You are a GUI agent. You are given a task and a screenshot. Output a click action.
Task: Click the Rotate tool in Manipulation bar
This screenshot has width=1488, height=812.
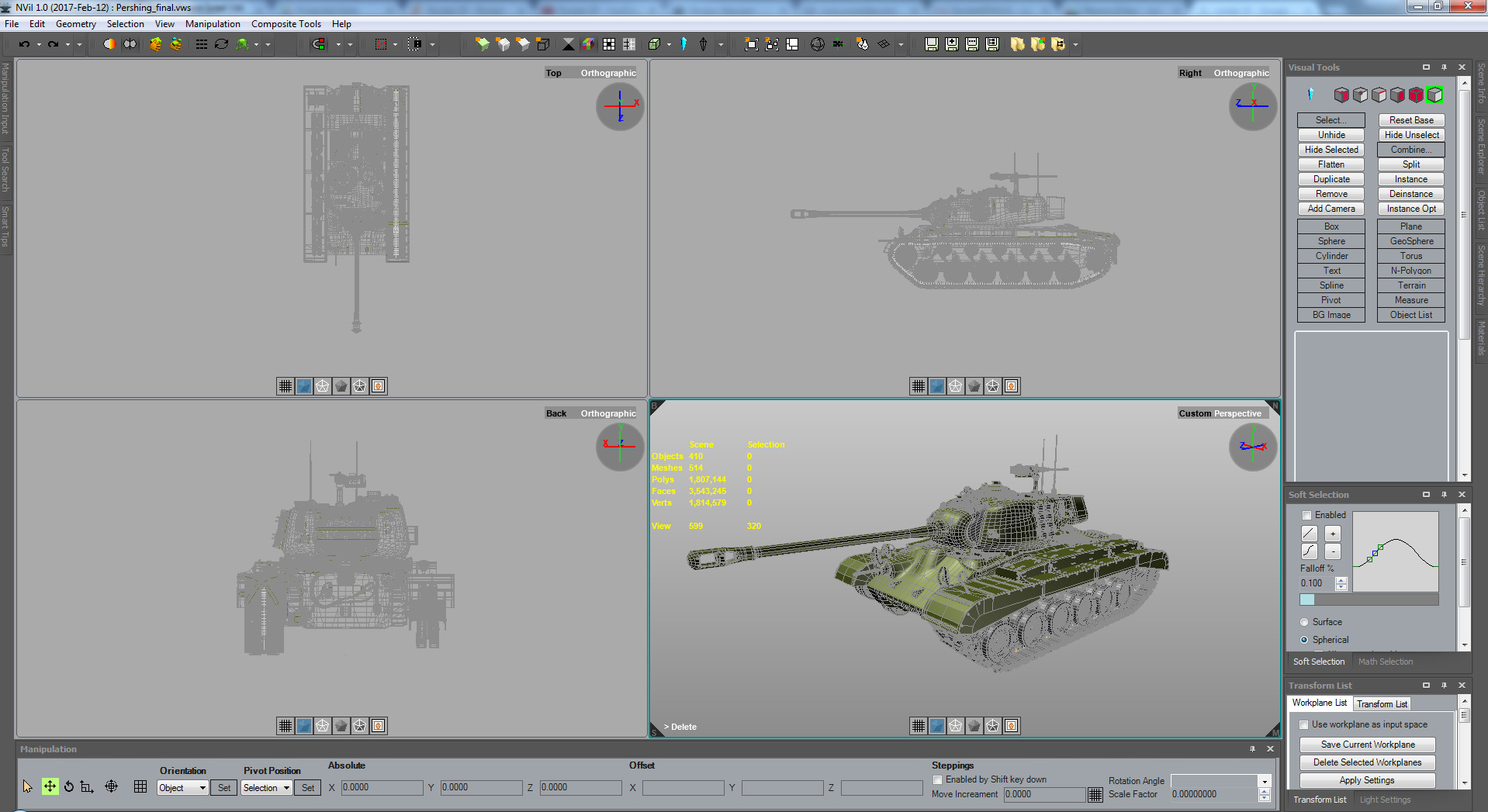point(69,786)
